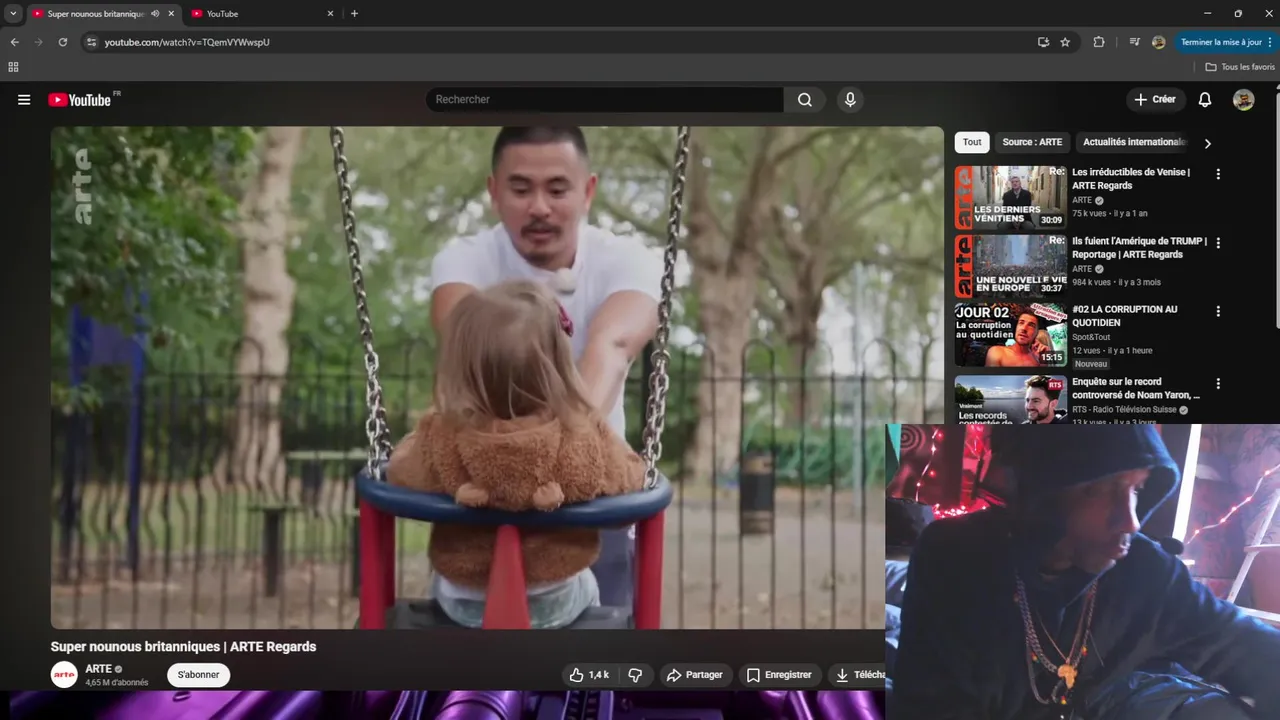1280x720 pixels.
Task: Select the Source : ARTE chip
Action: click(x=1032, y=142)
